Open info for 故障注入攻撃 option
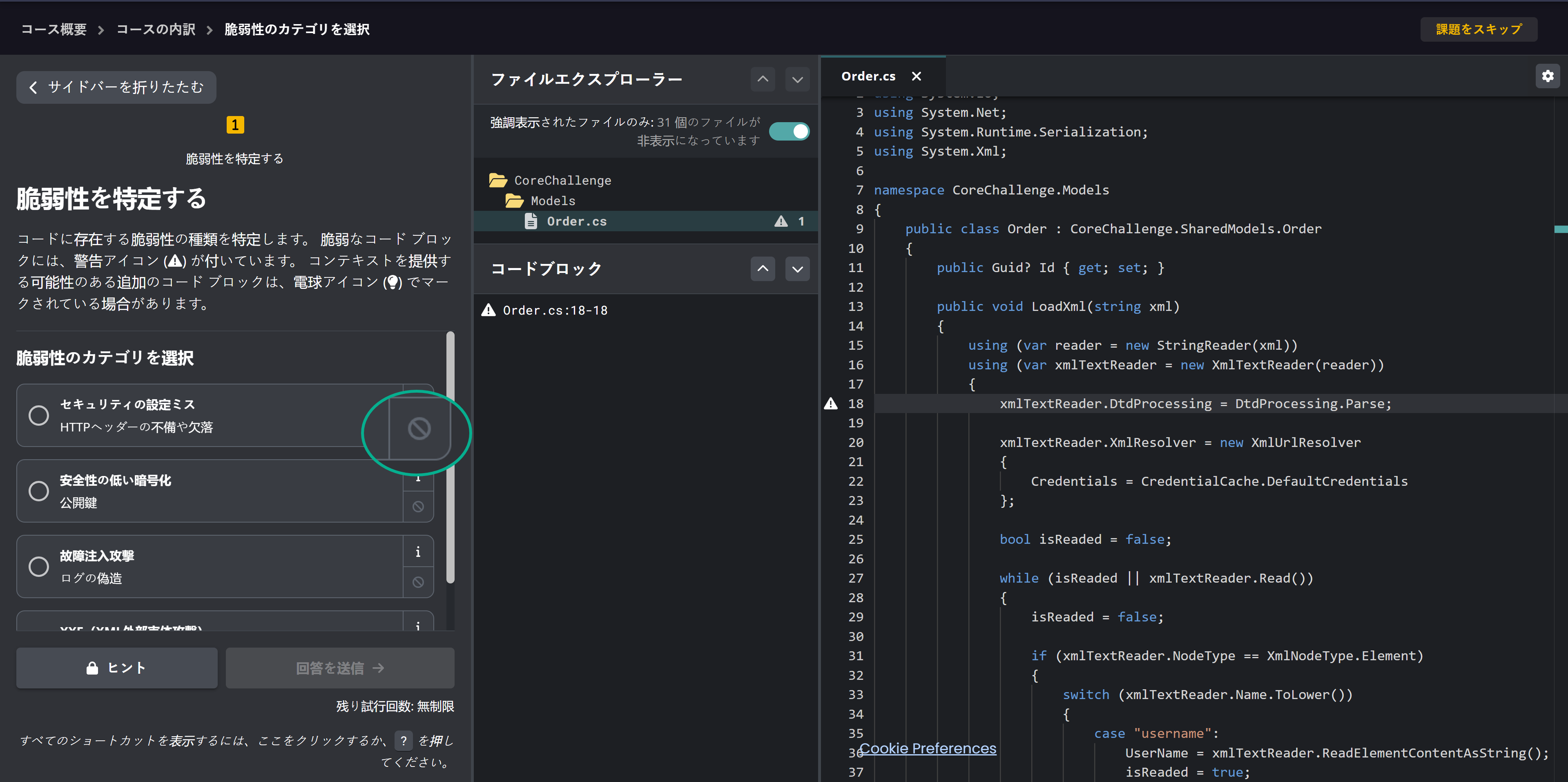 tap(418, 552)
